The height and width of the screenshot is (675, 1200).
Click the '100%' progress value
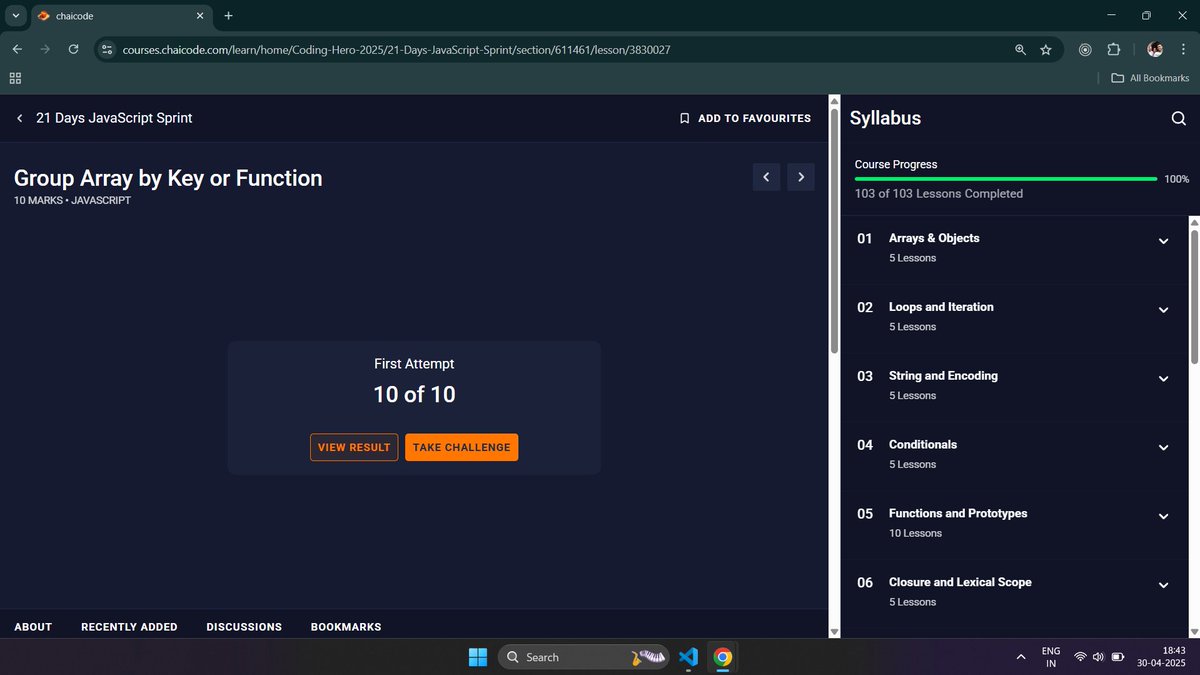tap(1177, 179)
